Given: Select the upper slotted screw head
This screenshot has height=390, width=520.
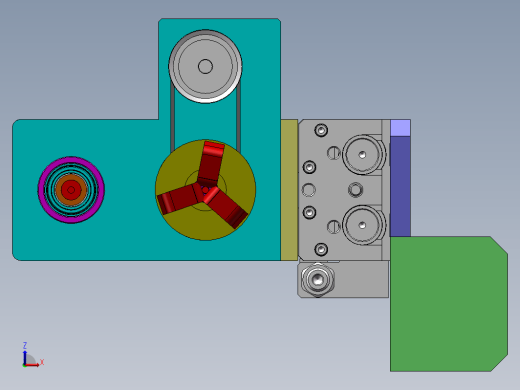Looking at the screenshot, I should click(334, 153).
